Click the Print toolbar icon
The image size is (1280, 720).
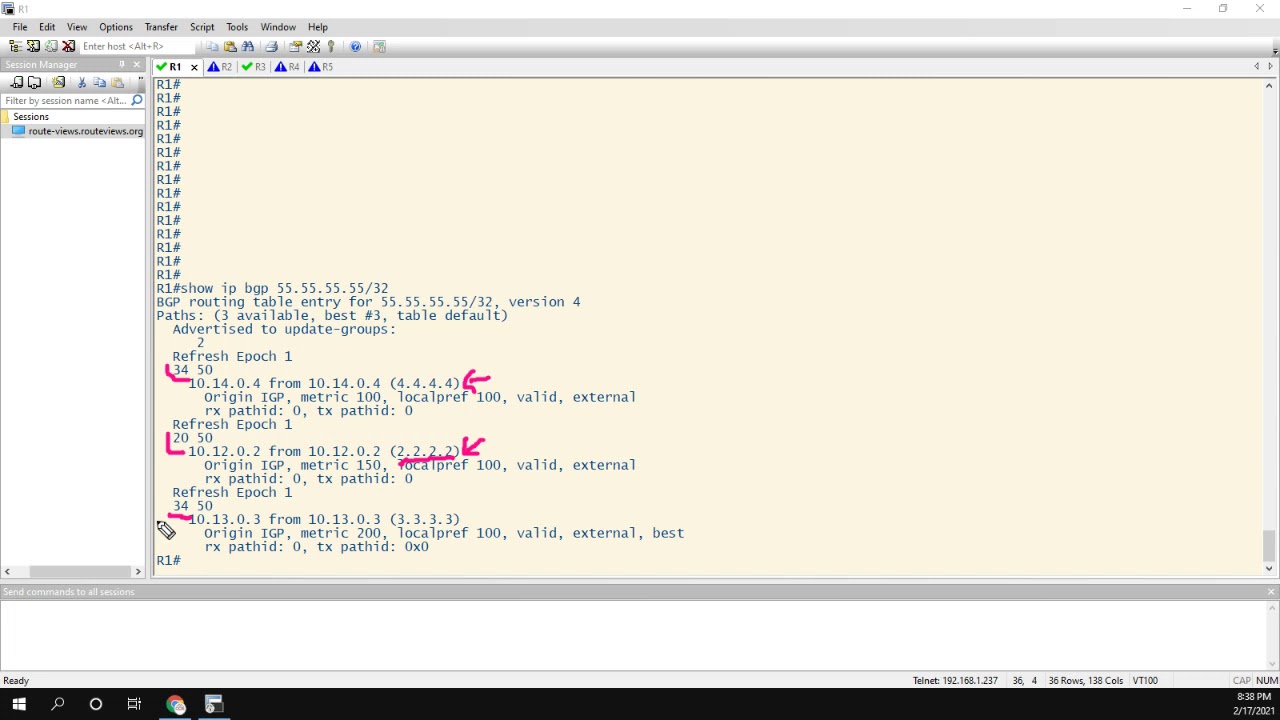point(271,46)
